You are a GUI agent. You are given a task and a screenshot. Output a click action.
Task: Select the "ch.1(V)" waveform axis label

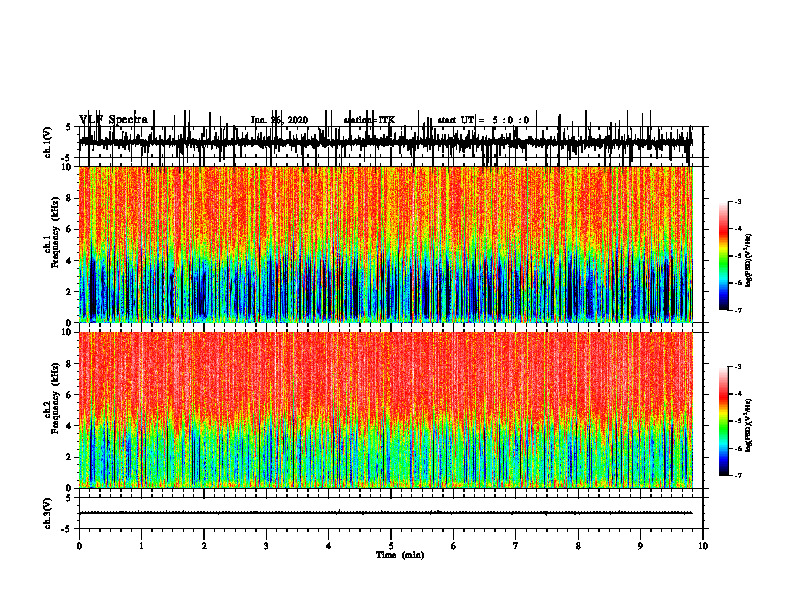pyautogui.click(x=48, y=142)
